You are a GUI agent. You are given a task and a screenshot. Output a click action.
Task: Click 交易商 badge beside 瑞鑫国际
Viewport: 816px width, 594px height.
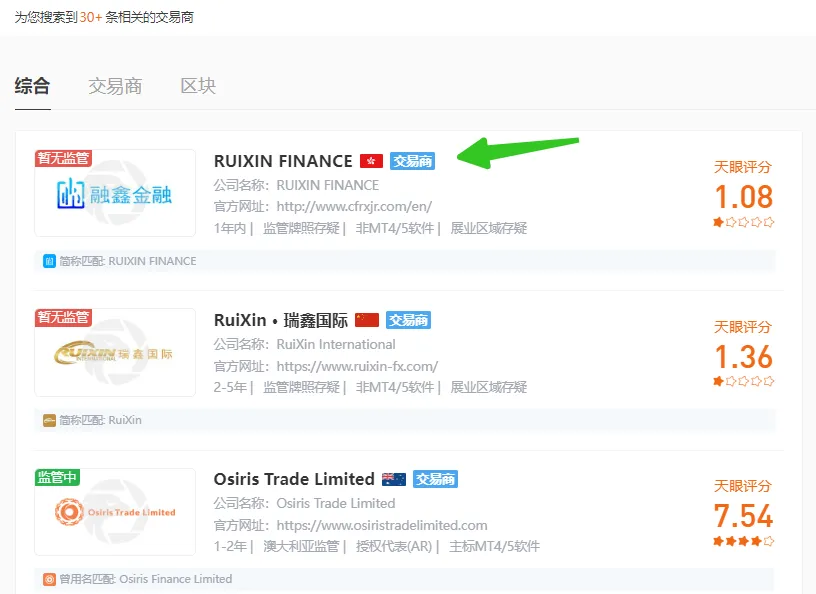(x=409, y=320)
